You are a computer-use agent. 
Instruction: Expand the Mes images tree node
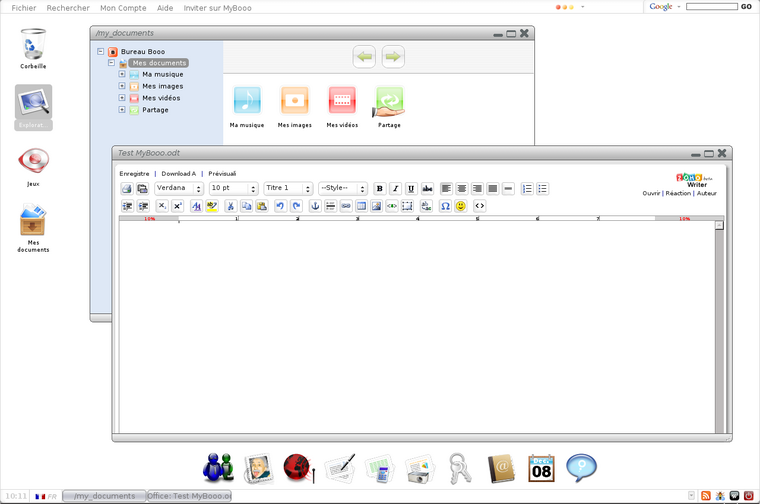122,86
